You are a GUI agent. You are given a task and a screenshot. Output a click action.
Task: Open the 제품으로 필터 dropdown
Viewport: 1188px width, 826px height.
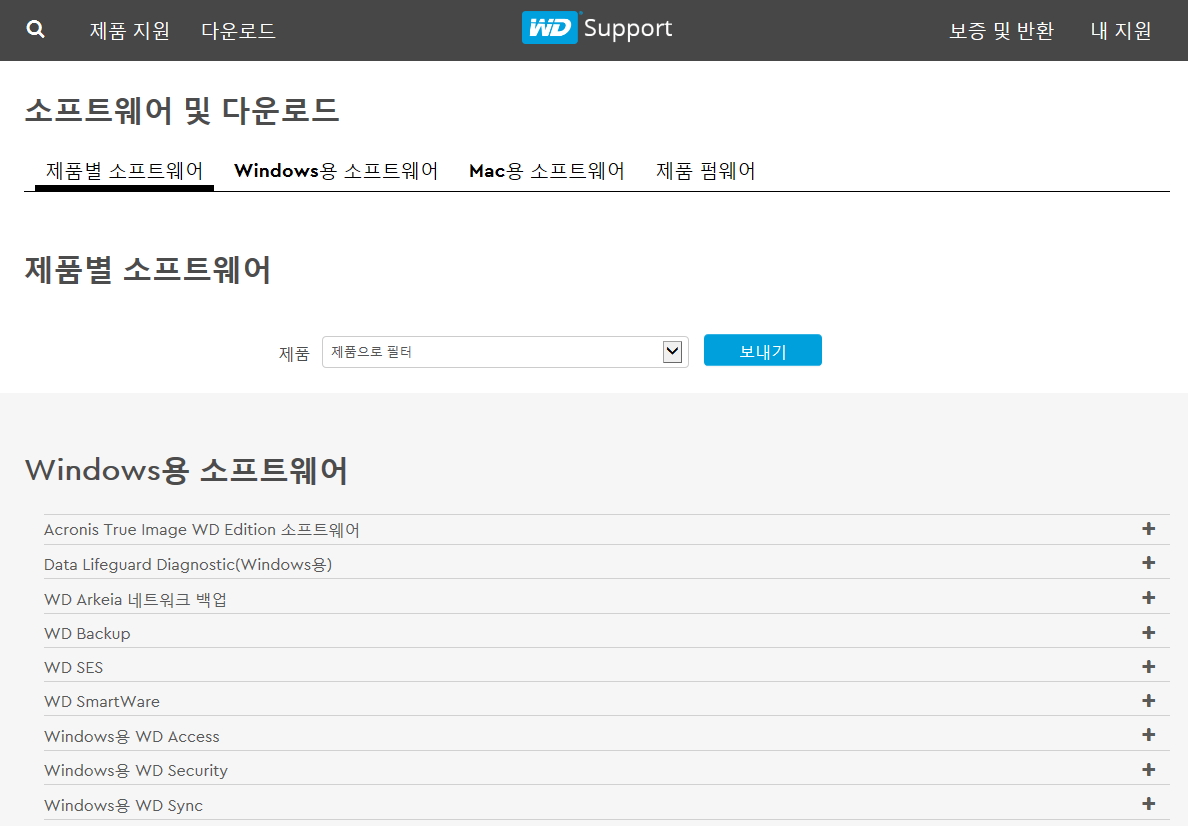point(505,352)
